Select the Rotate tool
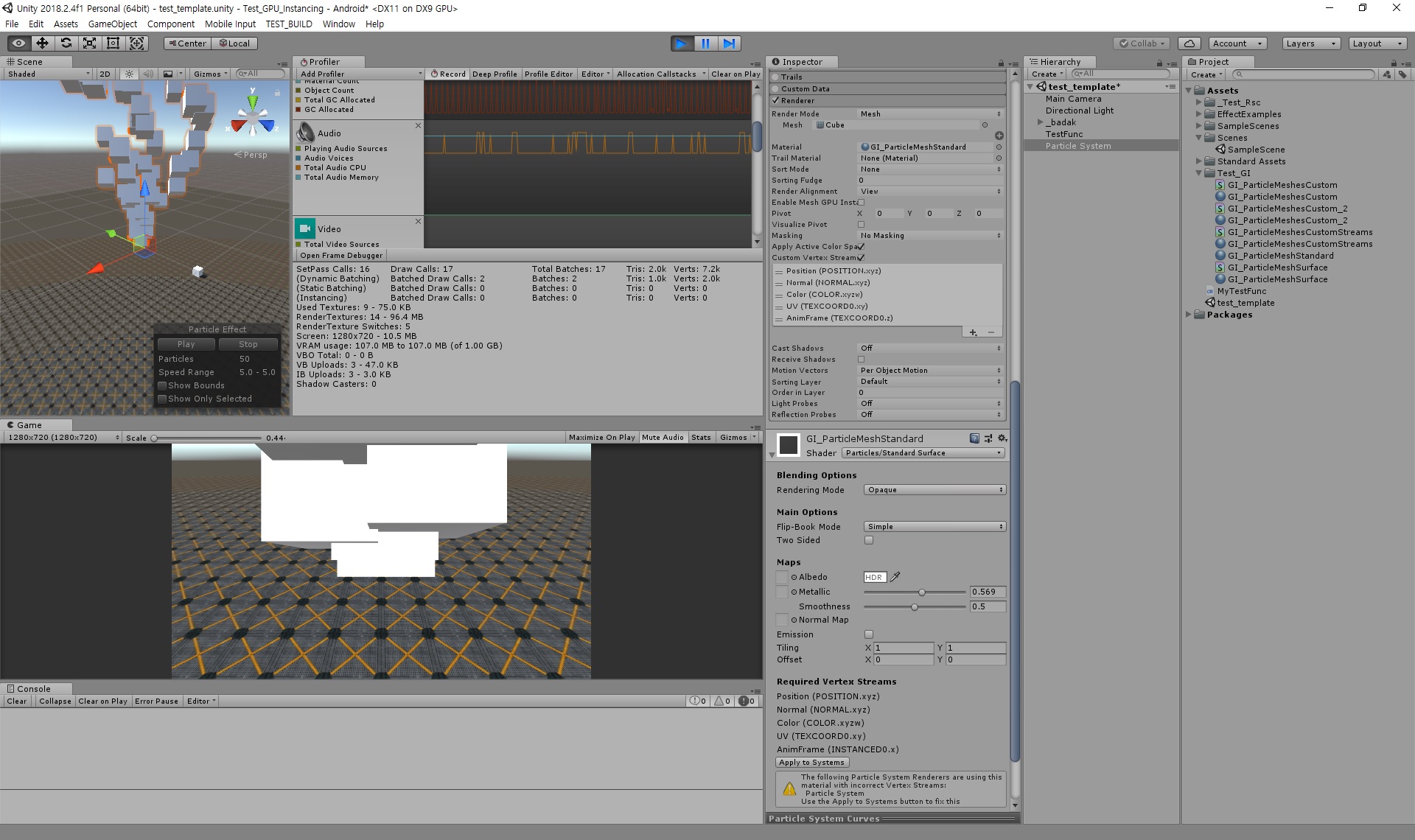Viewport: 1415px width, 840px height. [x=66, y=43]
